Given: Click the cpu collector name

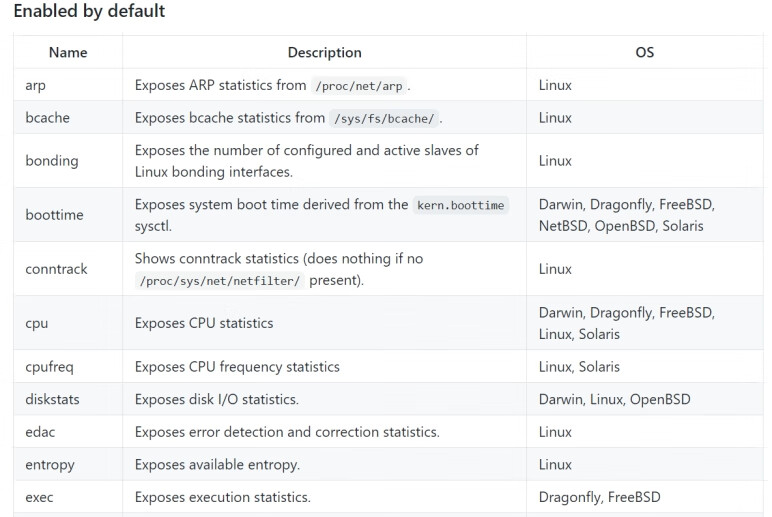Looking at the screenshot, I should [36, 323].
